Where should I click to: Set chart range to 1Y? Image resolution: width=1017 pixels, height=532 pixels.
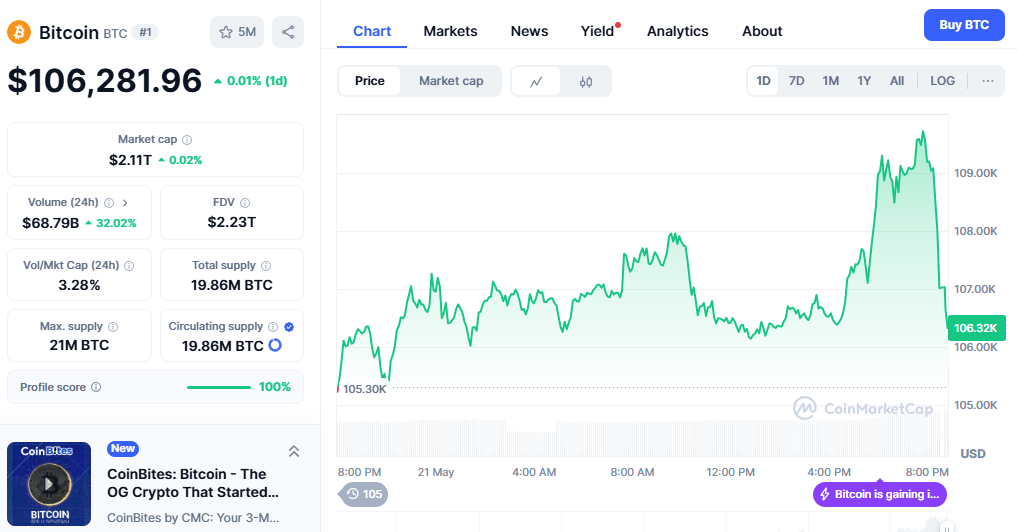coord(864,81)
